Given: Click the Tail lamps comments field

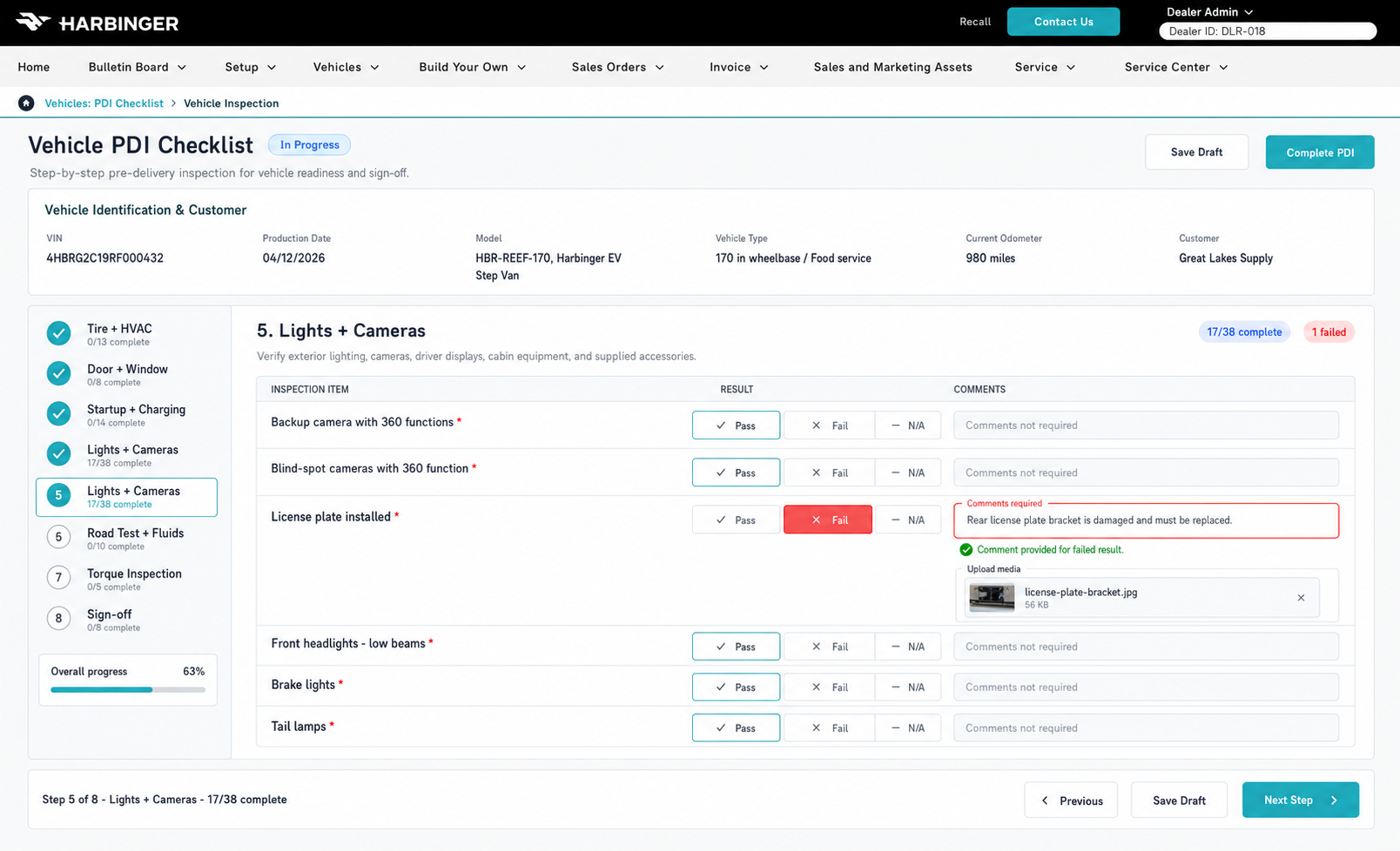Looking at the screenshot, I should pyautogui.click(x=1146, y=727).
